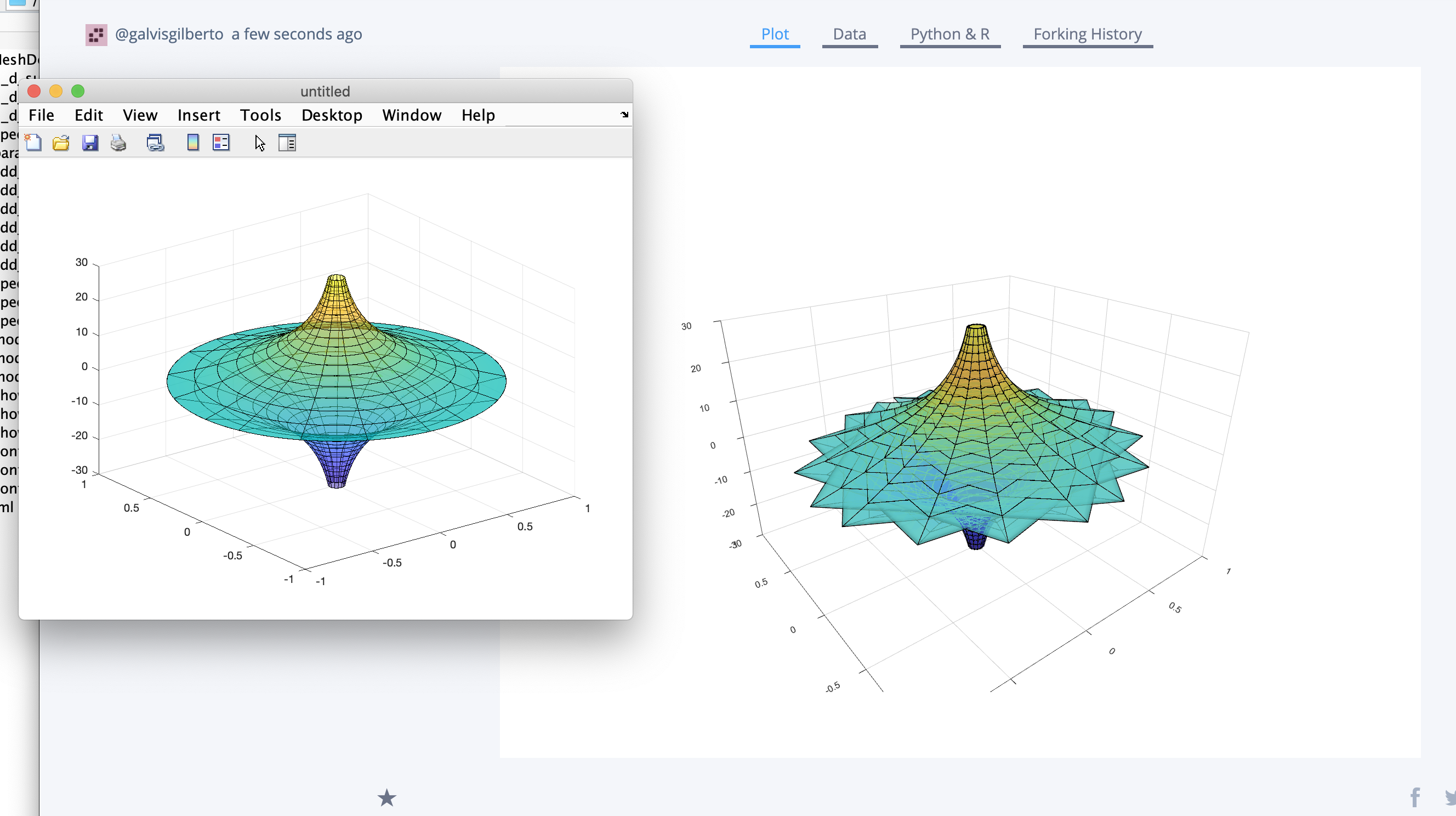Open the Tools menu

[260, 115]
